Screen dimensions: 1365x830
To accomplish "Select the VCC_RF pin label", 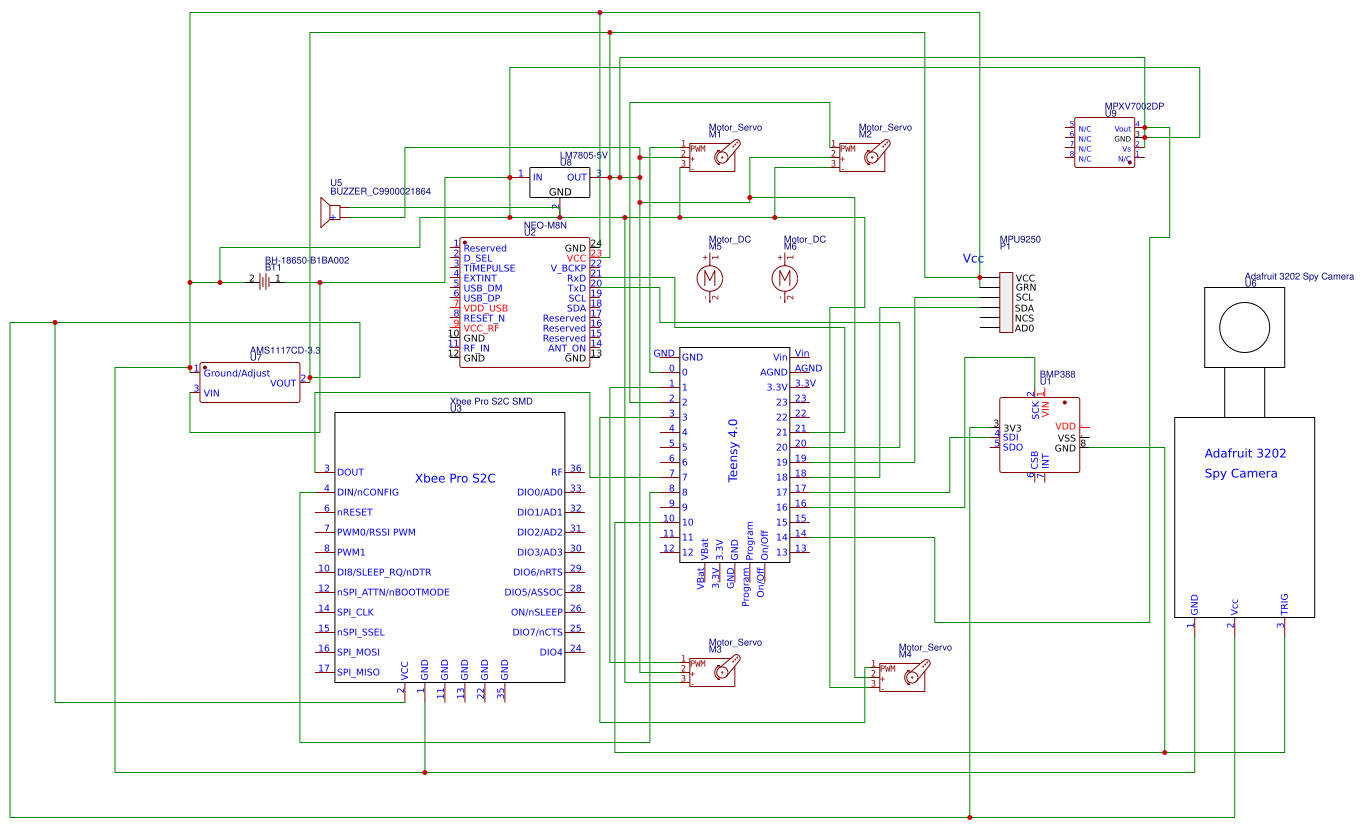I will (x=481, y=328).
